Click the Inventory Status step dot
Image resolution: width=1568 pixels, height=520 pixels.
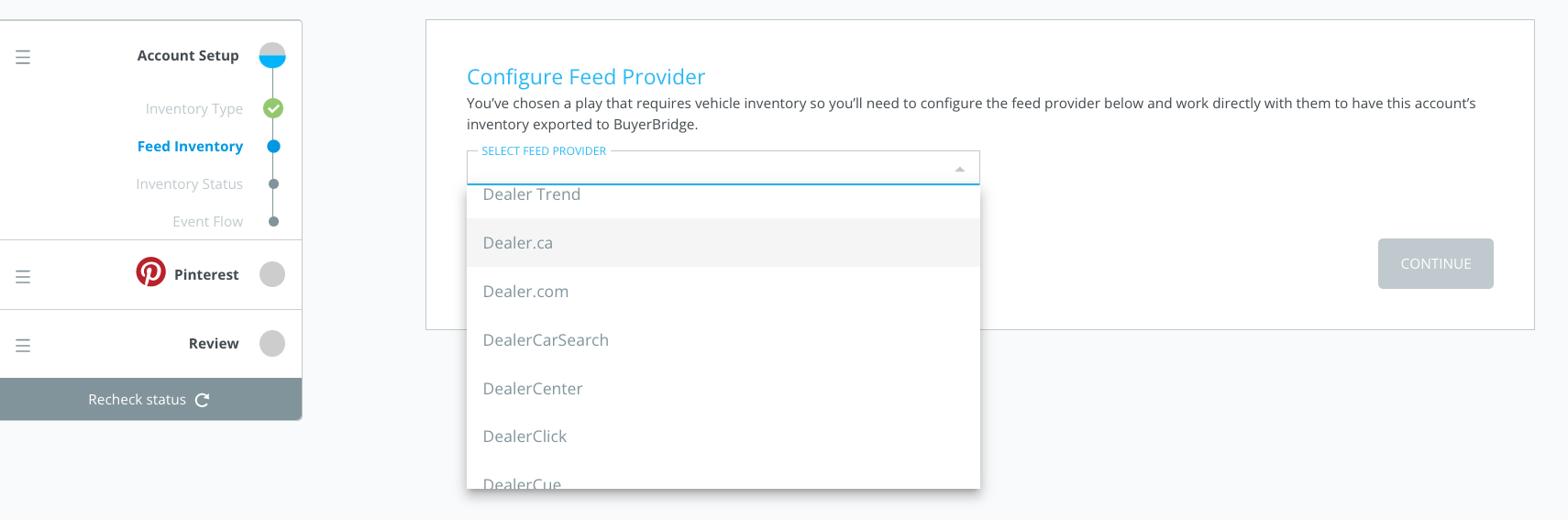[273, 183]
